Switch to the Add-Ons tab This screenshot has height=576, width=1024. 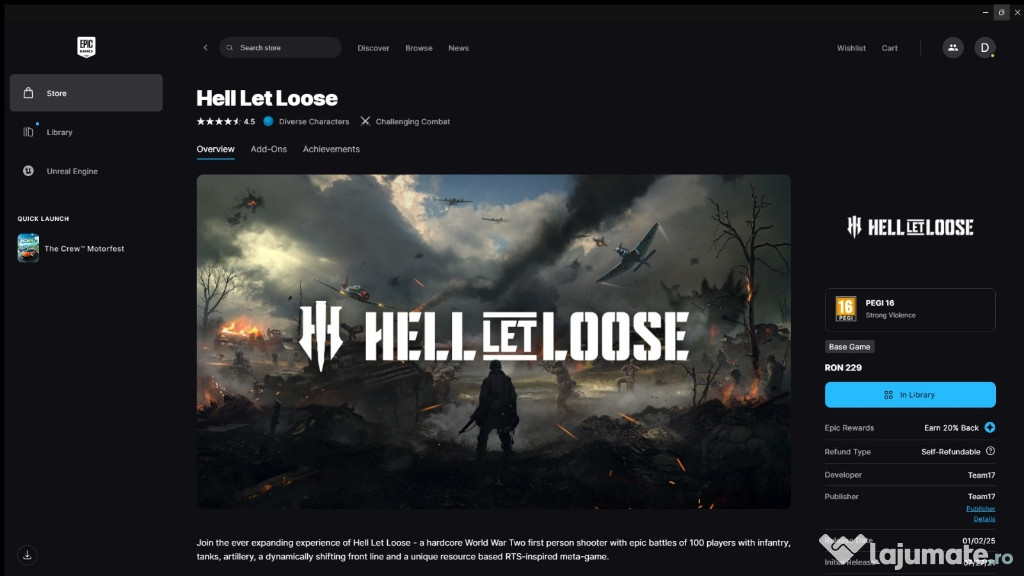click(268, 149)
